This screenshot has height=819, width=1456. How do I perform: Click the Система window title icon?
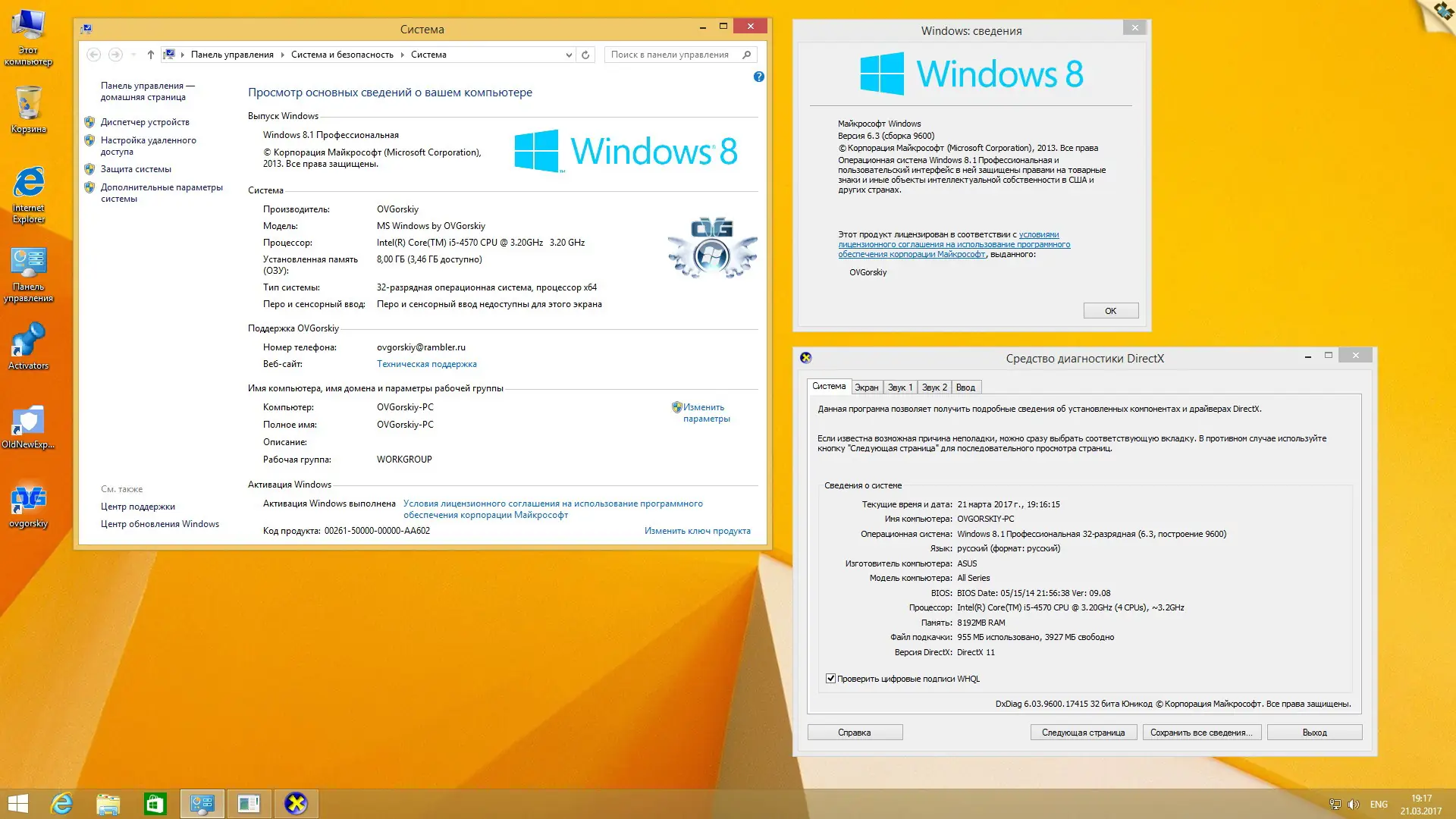coord(86,29)
